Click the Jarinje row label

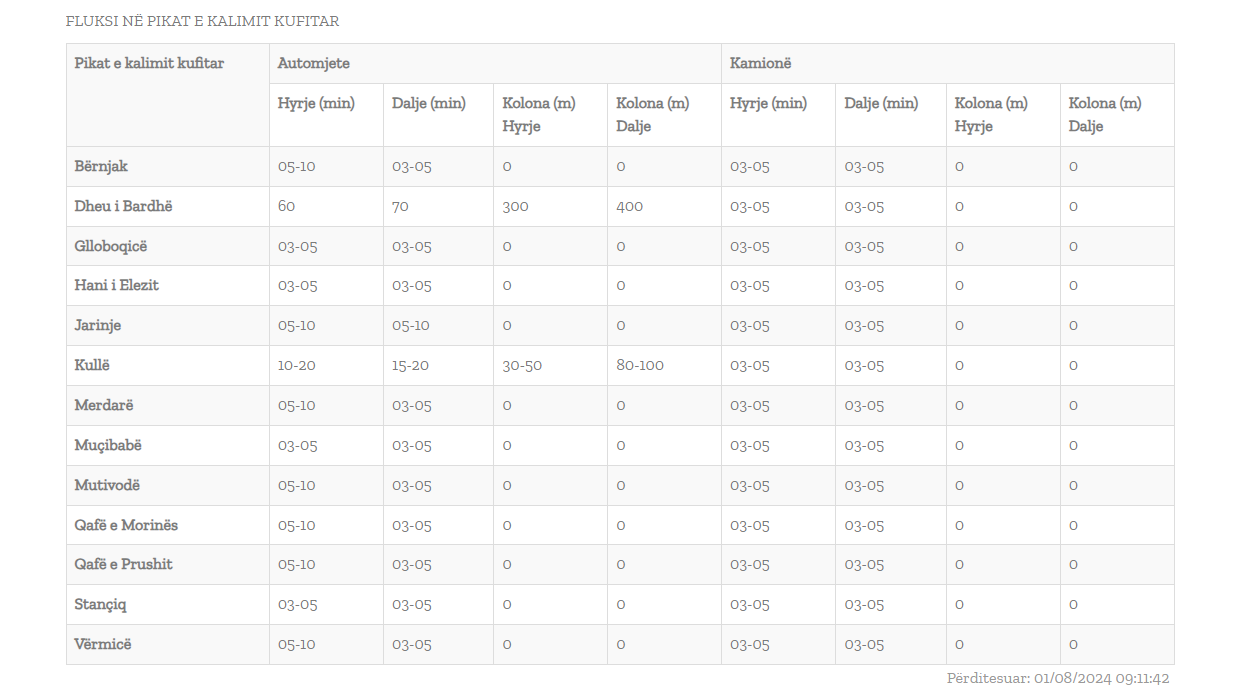98,325
